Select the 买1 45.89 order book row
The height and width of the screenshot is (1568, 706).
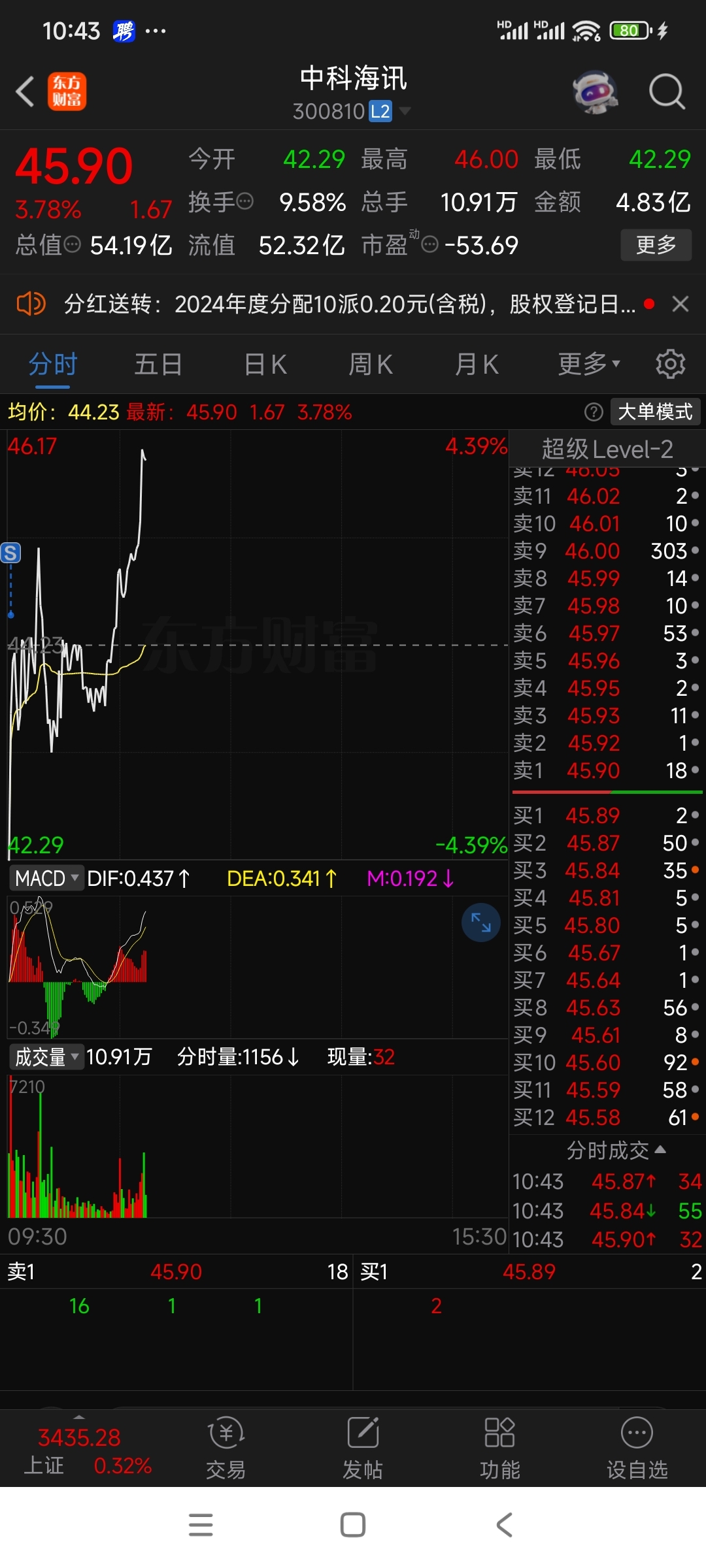607,815
